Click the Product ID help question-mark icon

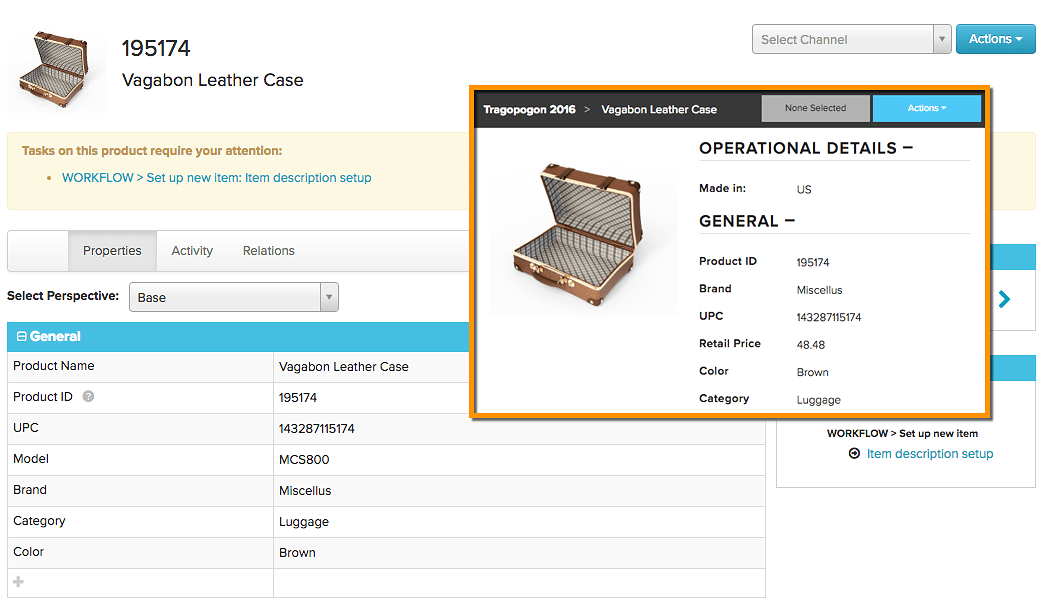tap(88, 397)
